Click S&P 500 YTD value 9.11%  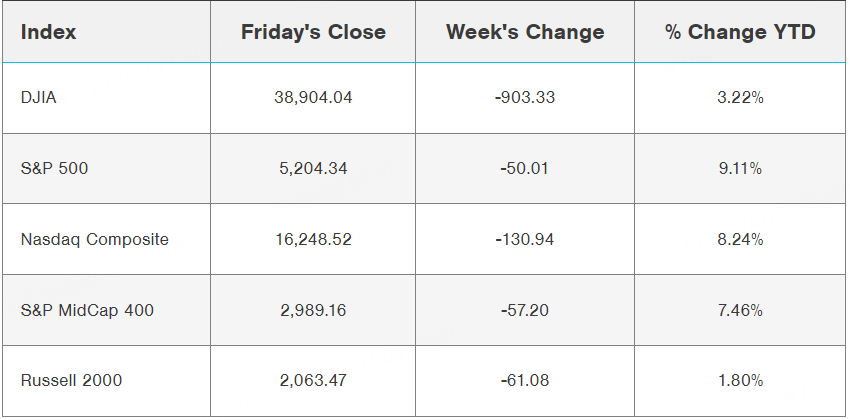pos(740,169)
